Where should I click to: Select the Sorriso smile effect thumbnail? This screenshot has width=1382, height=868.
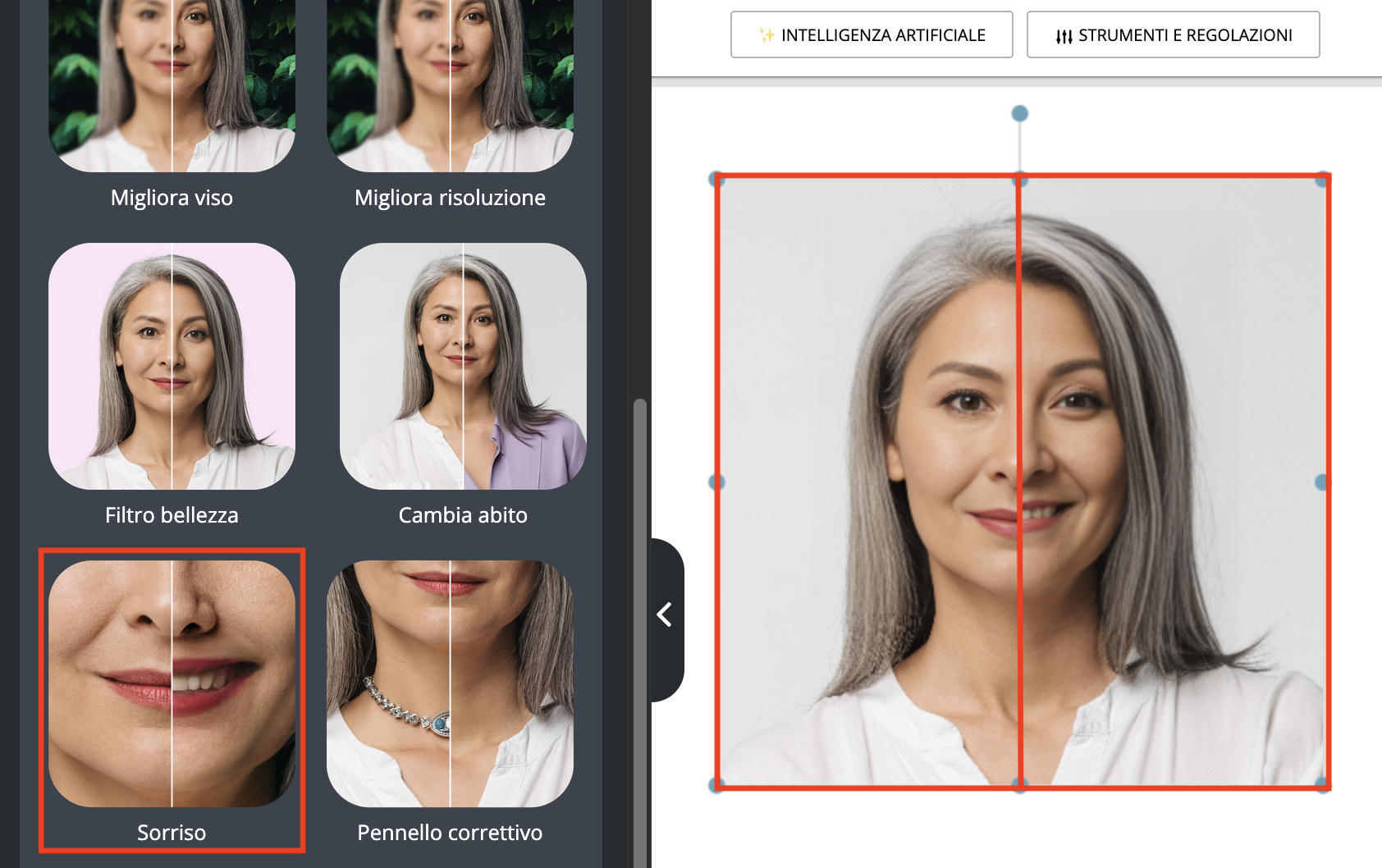[172, 683]
